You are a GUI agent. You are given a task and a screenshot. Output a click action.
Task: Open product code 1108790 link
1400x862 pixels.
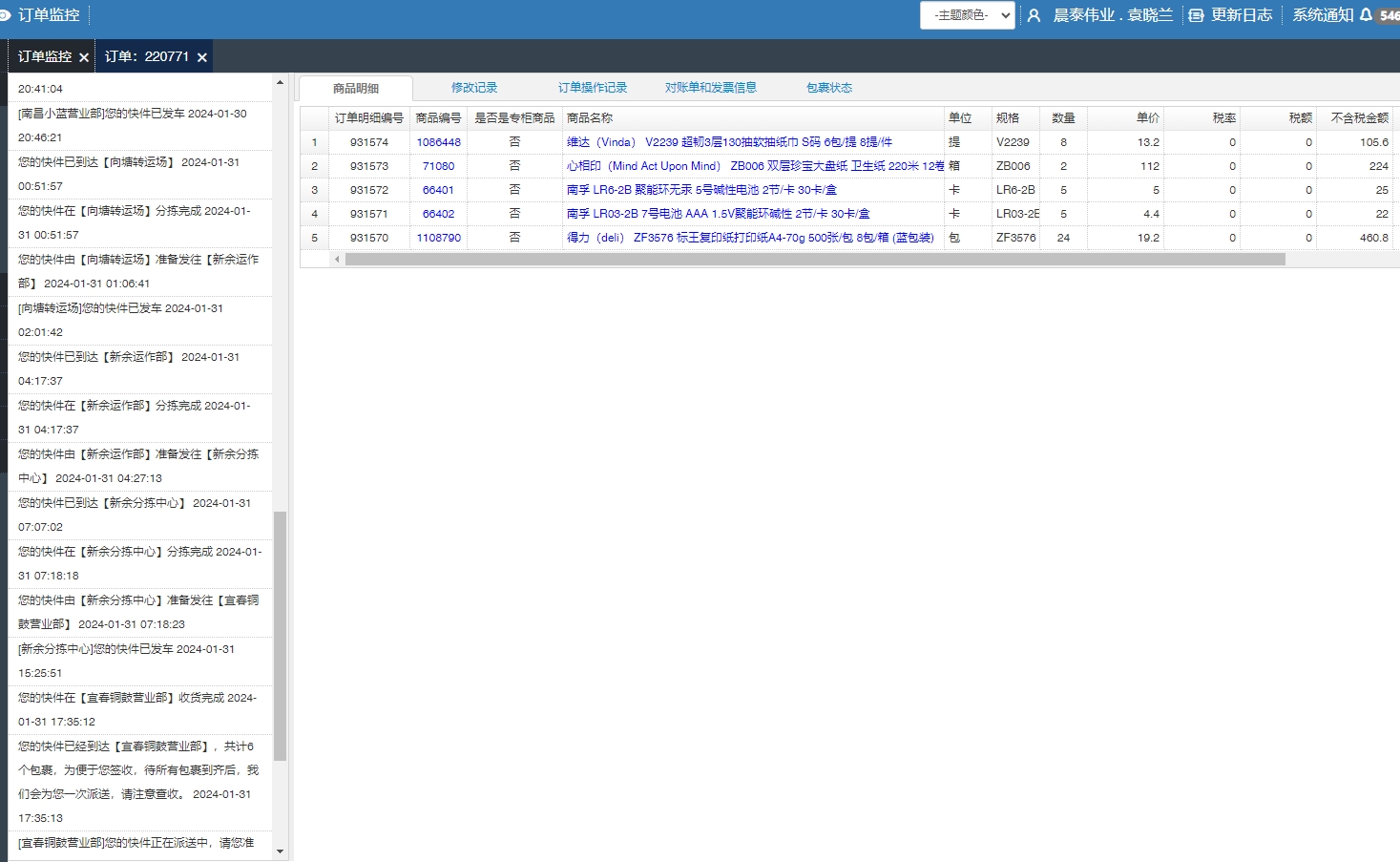(438, 238)
